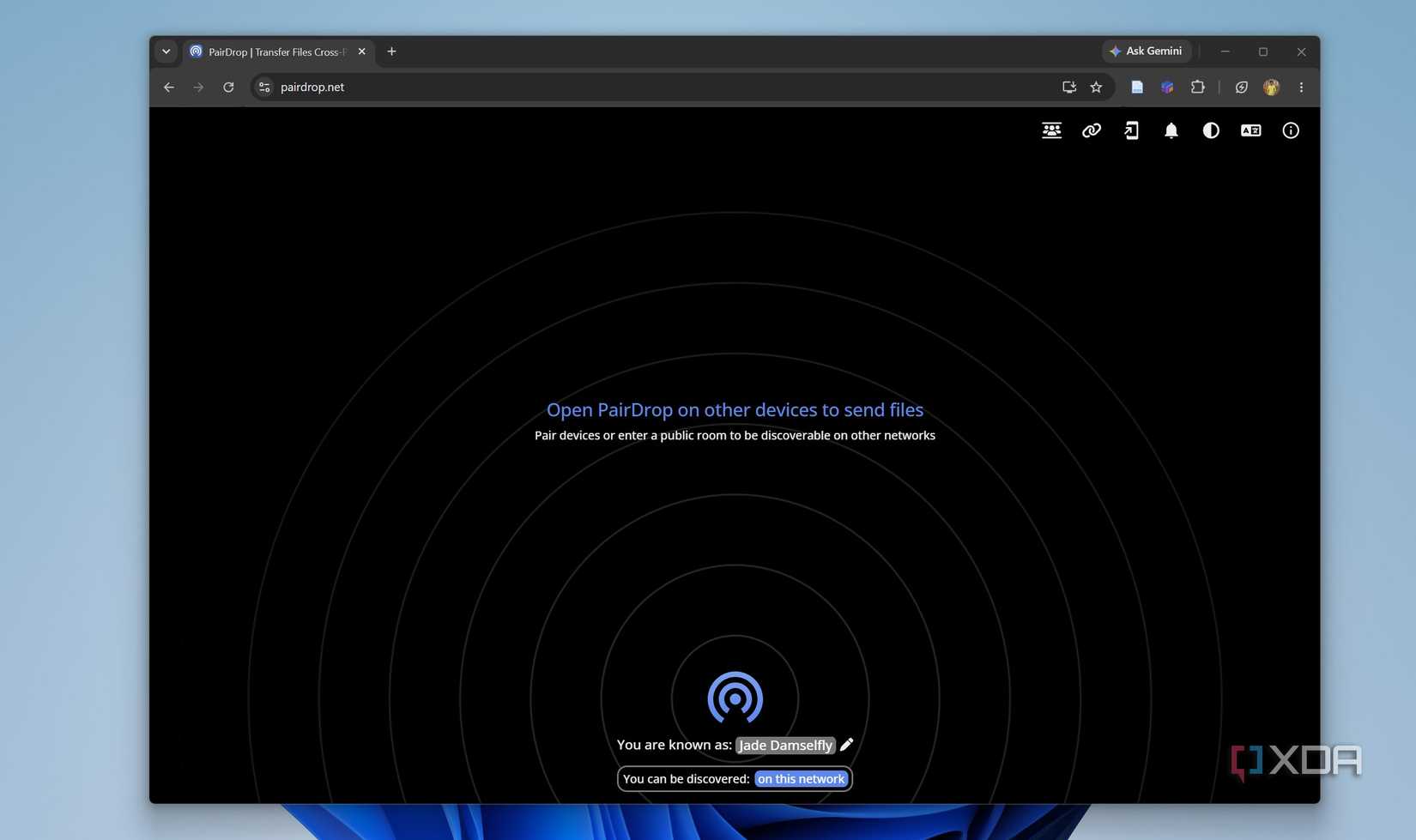Screen dimensions: 1416x840
Task: Click the PairDrop logo at bottom center
Action: (x=735, y=698)
